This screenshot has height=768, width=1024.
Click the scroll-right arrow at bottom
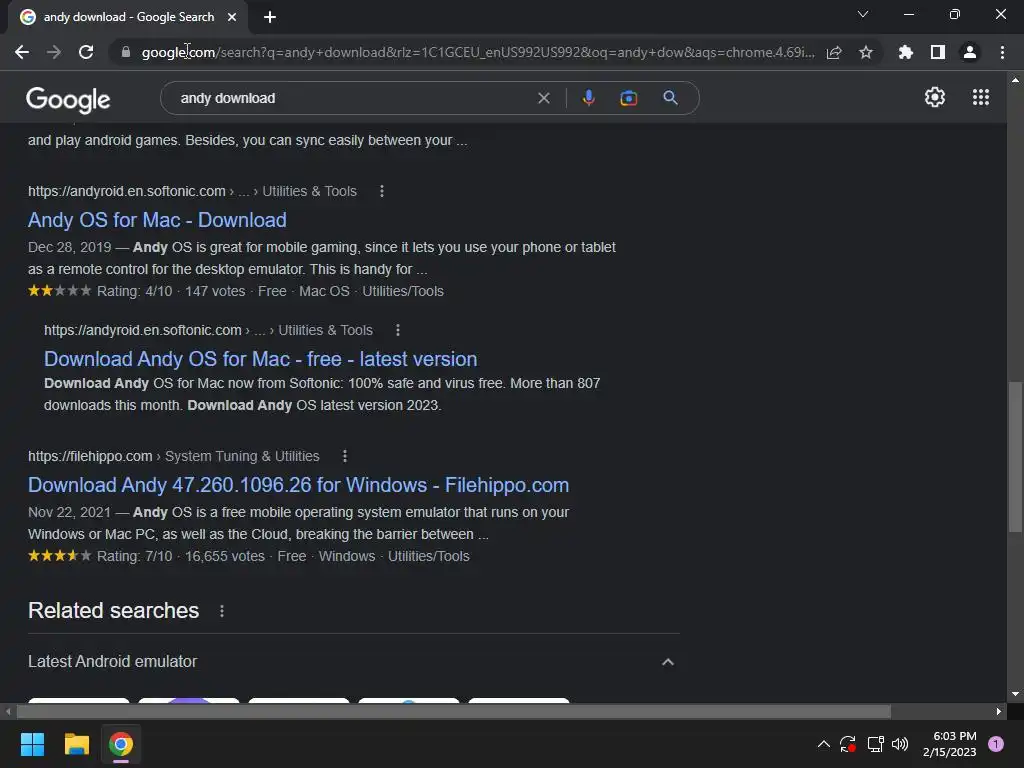(x=999, y=711)
